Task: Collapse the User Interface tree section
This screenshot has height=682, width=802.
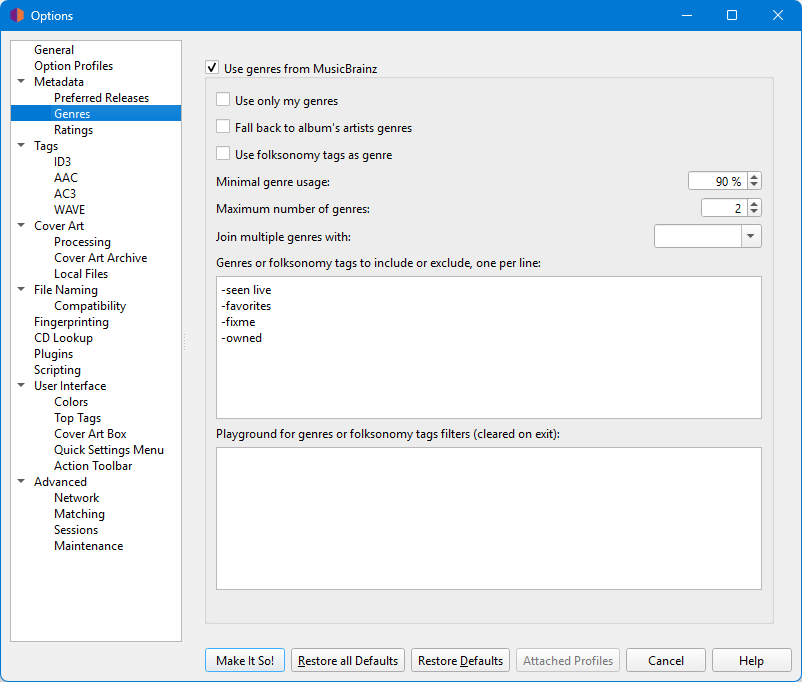Action: [22, 386]
